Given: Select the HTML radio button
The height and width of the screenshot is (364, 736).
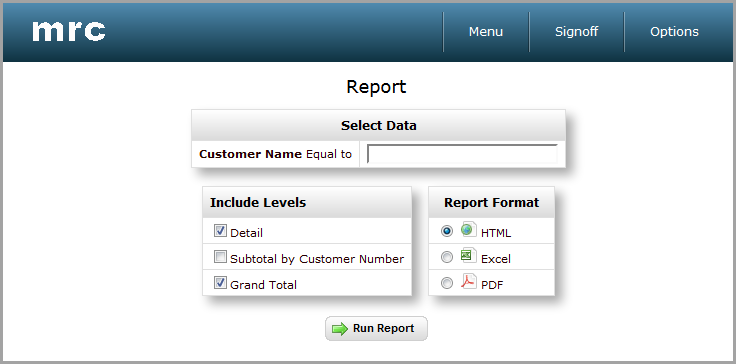Looking at the screenshot, I should coord(447,231).
